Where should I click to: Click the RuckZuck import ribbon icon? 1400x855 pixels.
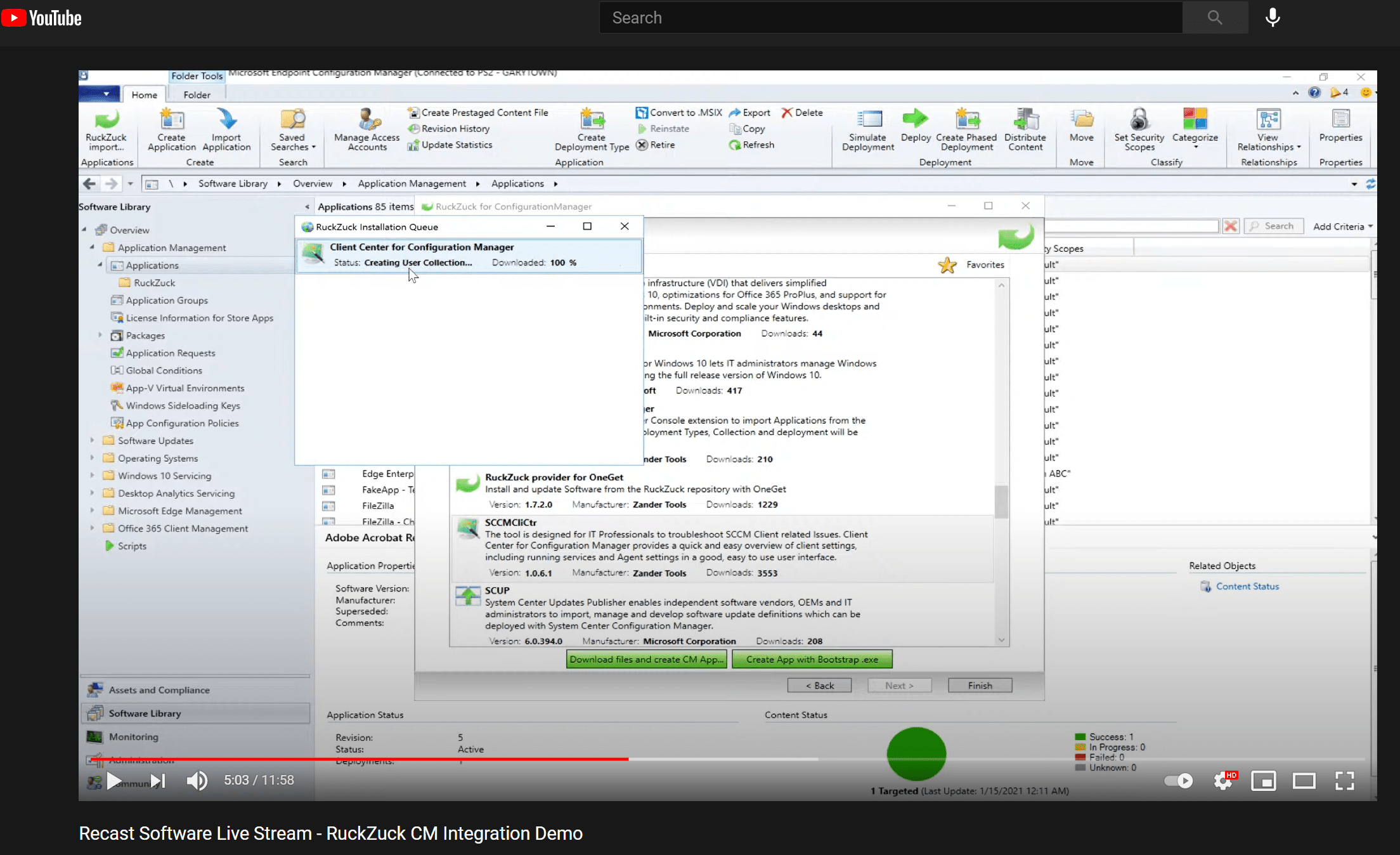106,120
